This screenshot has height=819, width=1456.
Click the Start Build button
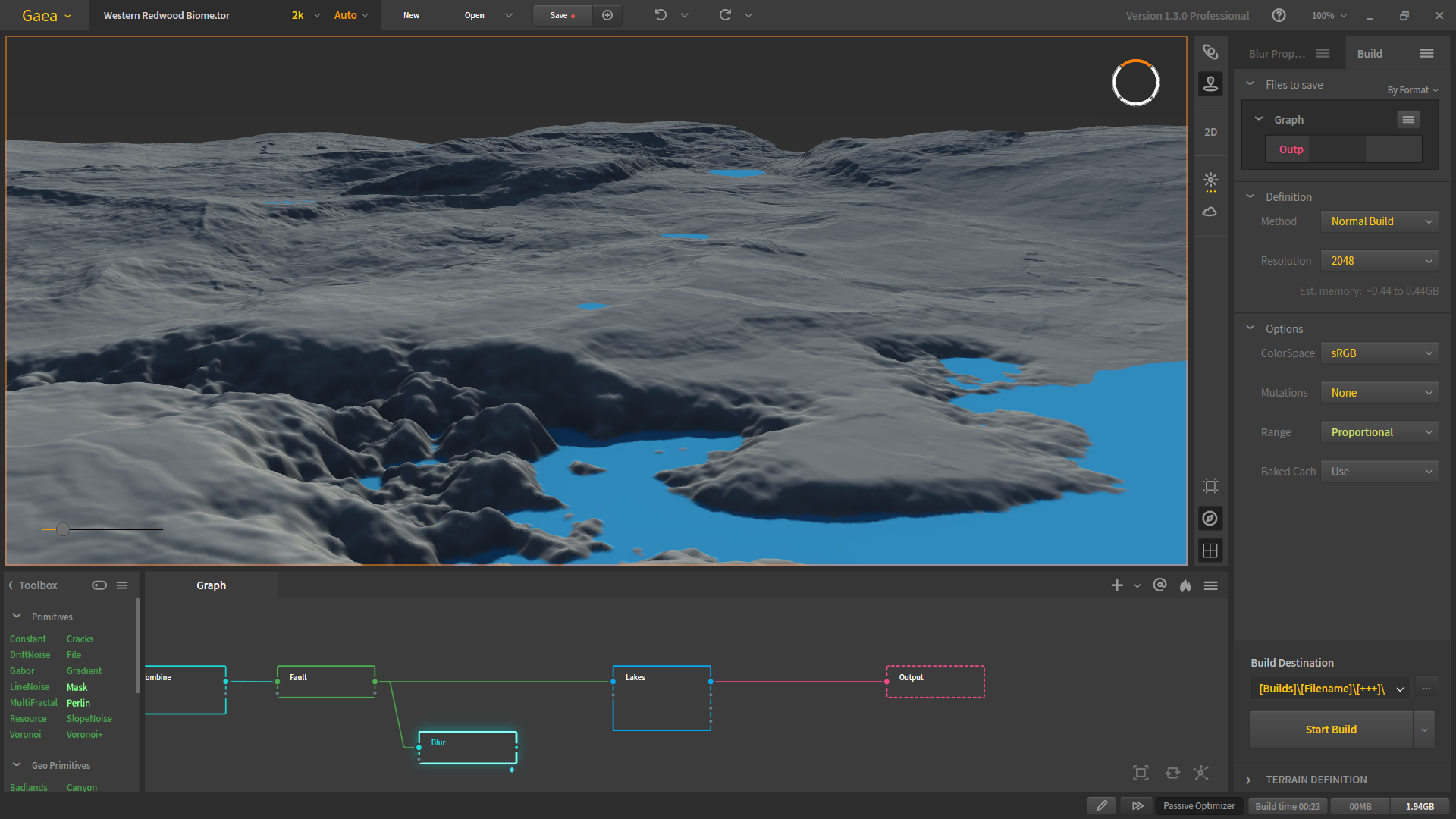click(1331, 730)
